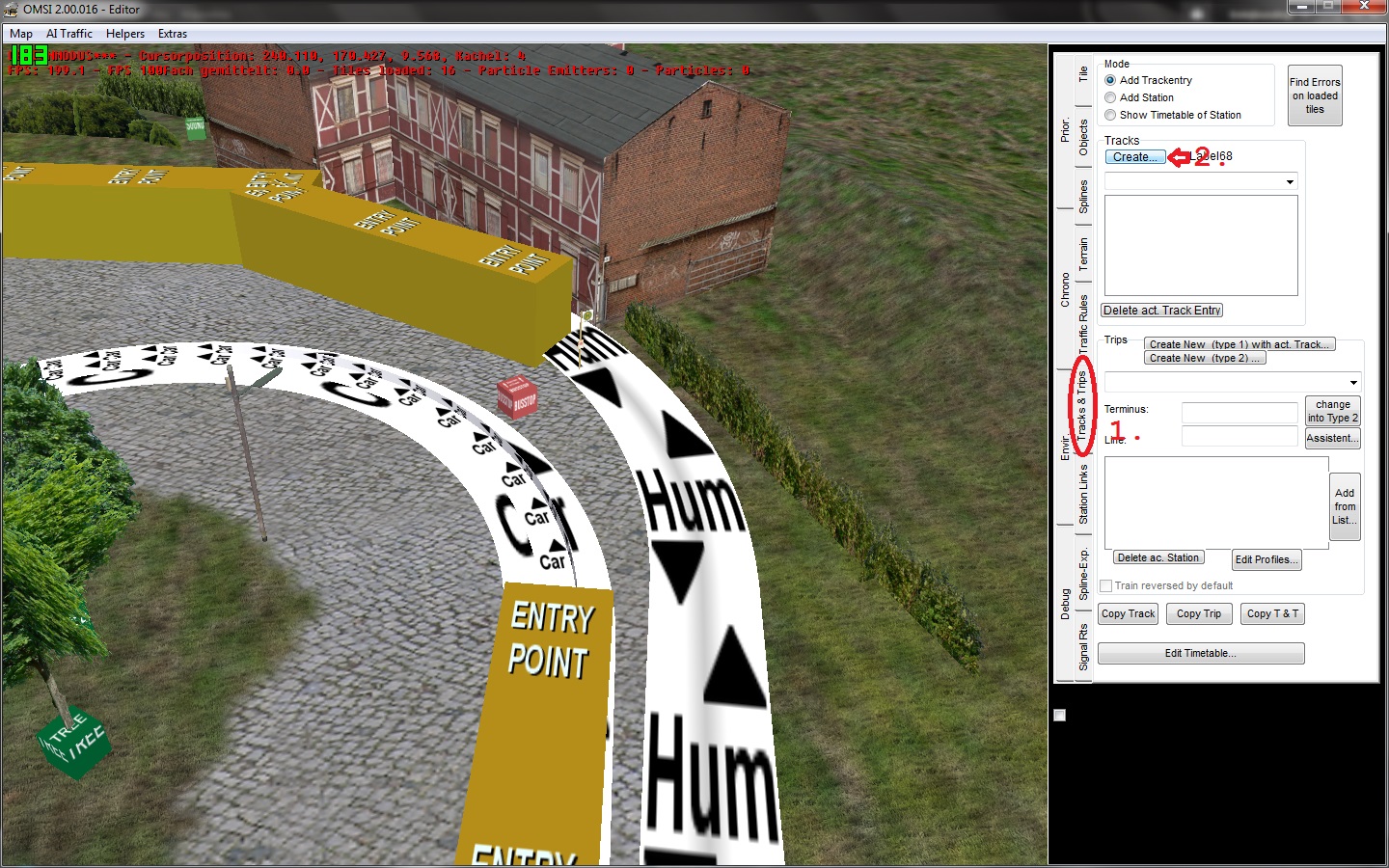This screenshot has height=868, width=1389.
Task: Click the Edit Timetable... button
Action: coord(1200,653)
